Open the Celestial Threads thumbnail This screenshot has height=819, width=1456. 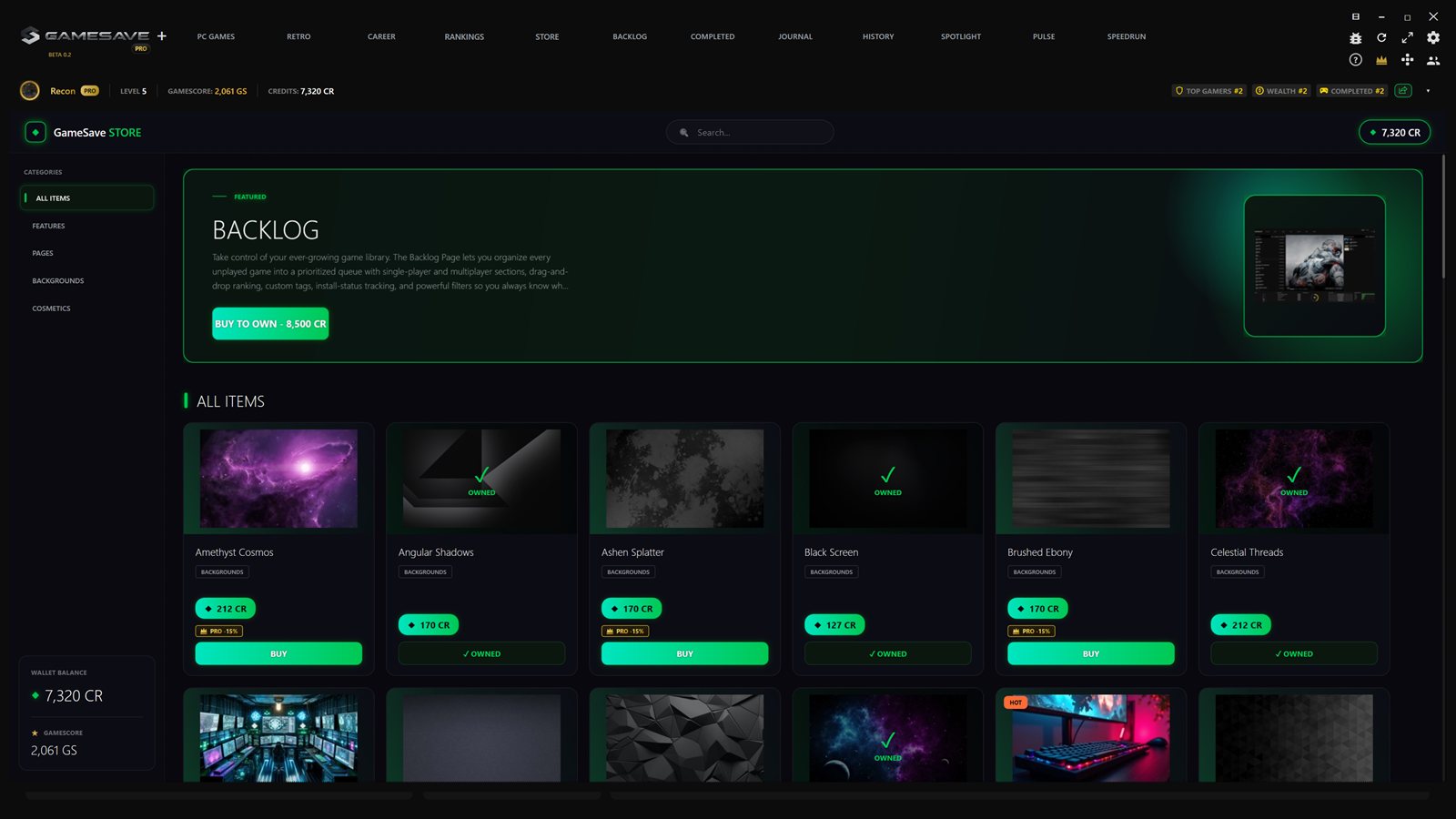(1294, 479)
